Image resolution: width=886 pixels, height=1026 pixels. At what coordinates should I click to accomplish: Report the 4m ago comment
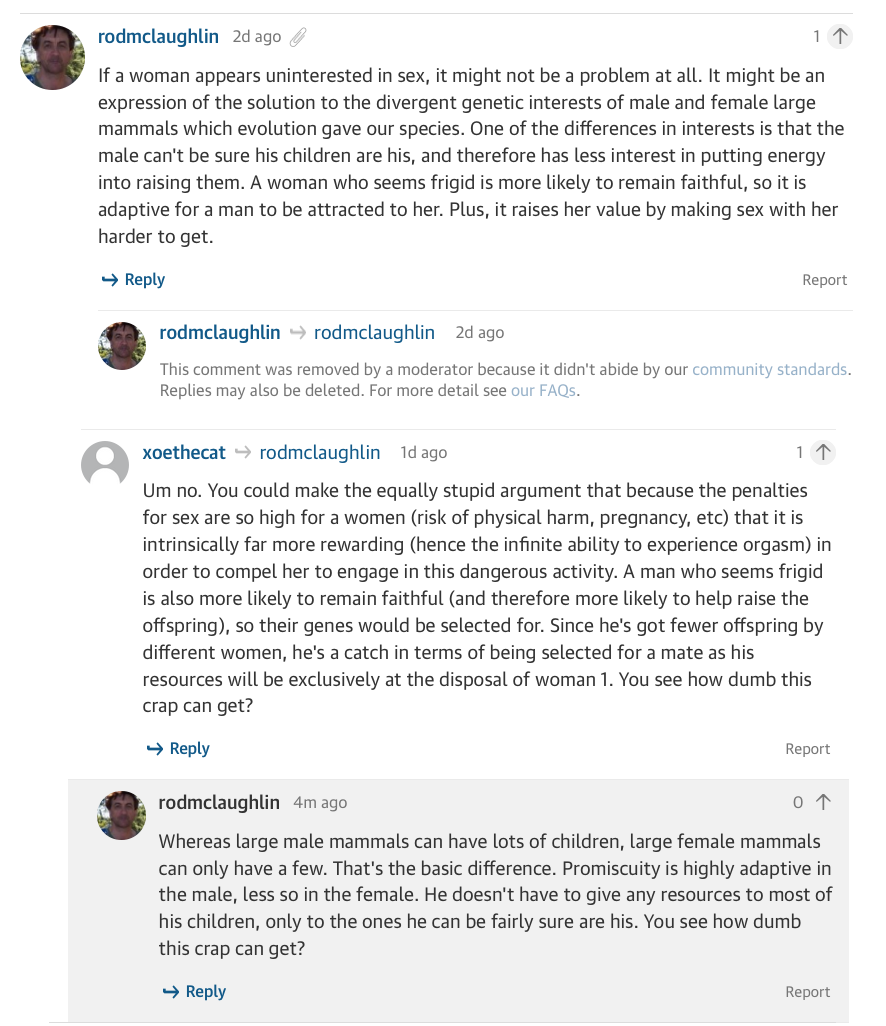tap(807, 992)
